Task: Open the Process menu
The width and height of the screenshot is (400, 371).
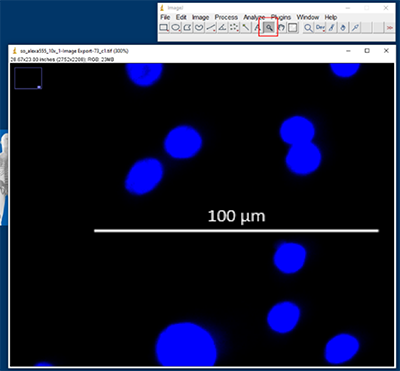Action: coord(226,17)
